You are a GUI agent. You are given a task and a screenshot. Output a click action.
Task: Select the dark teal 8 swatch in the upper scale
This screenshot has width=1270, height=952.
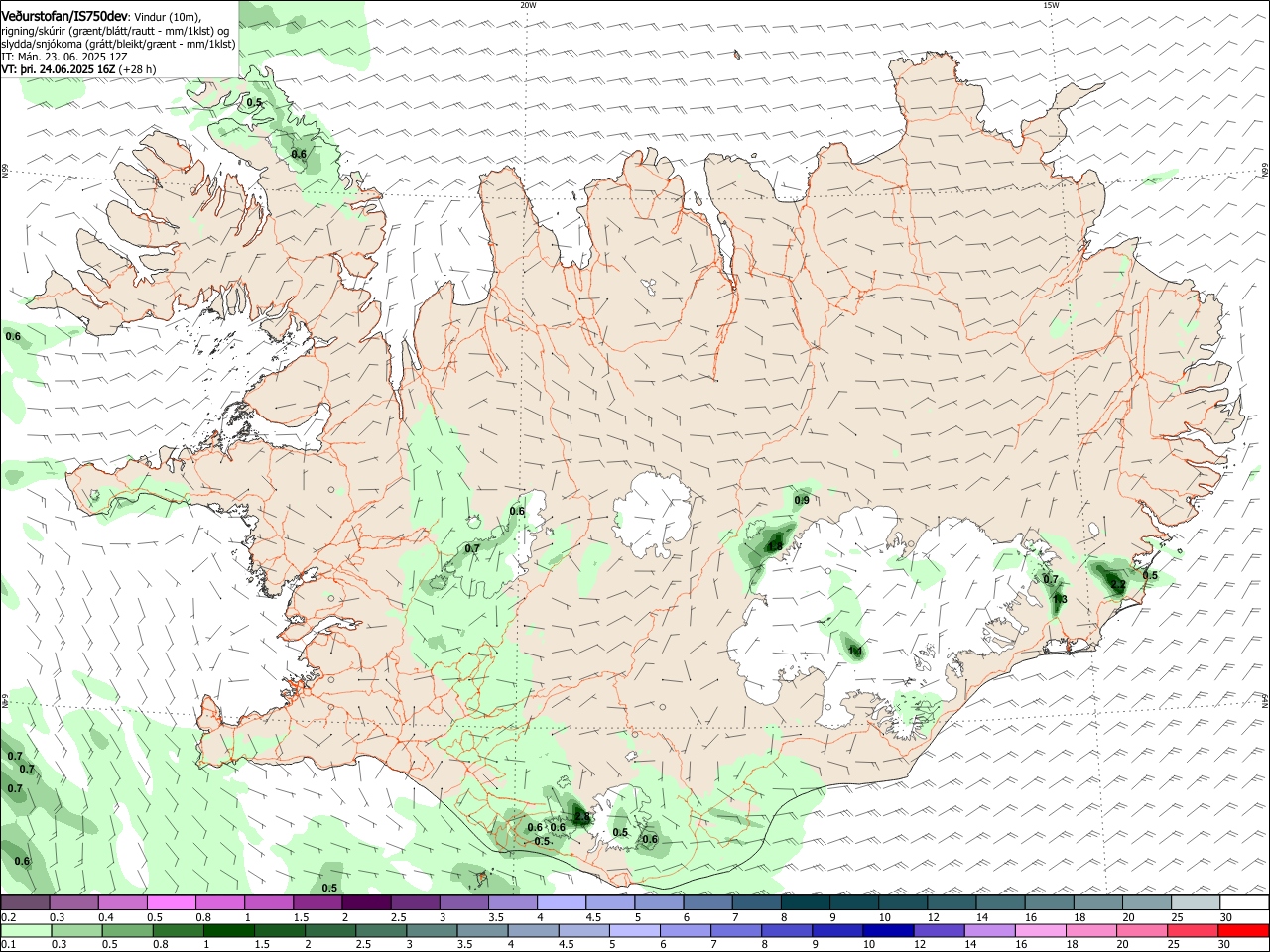(x=805, y=903)
